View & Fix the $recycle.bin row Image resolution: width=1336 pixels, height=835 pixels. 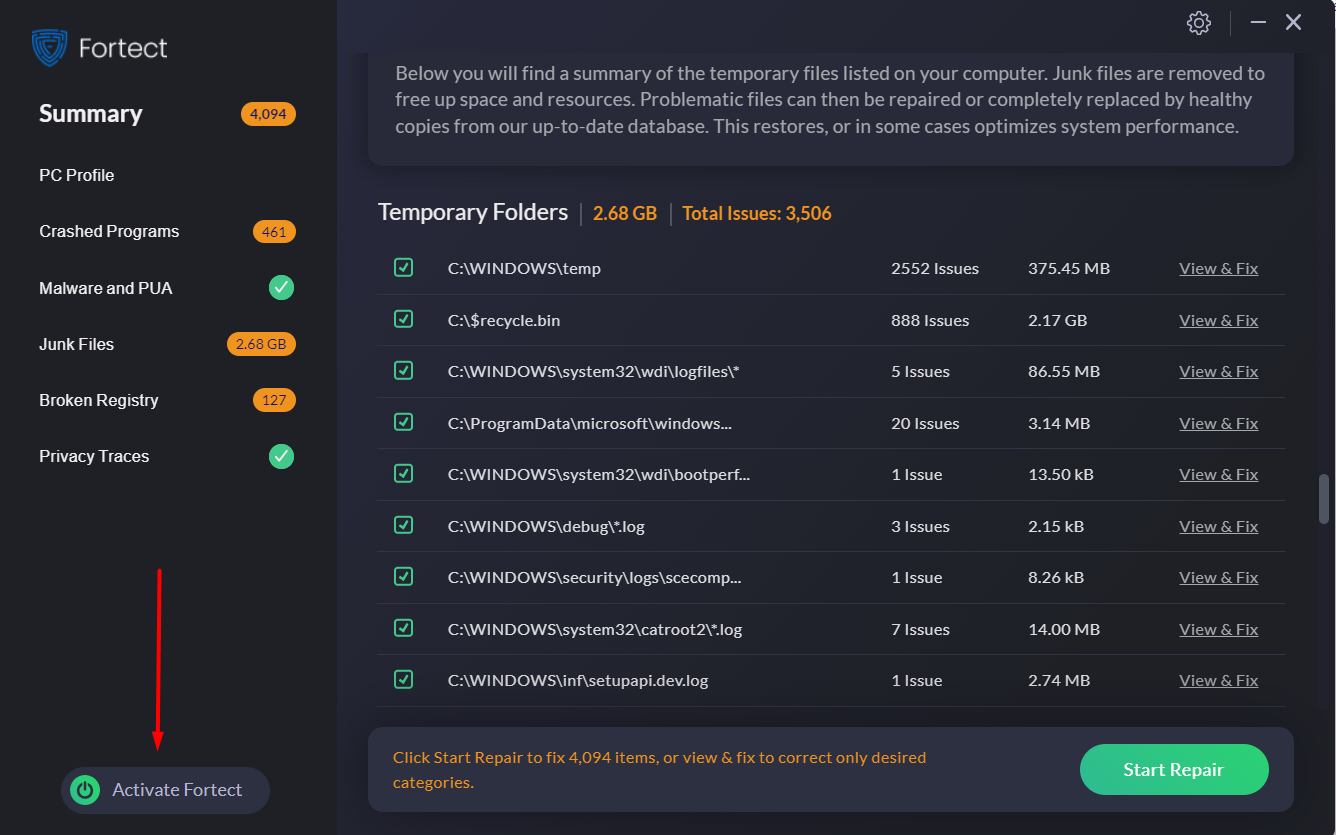[1219, 320]
